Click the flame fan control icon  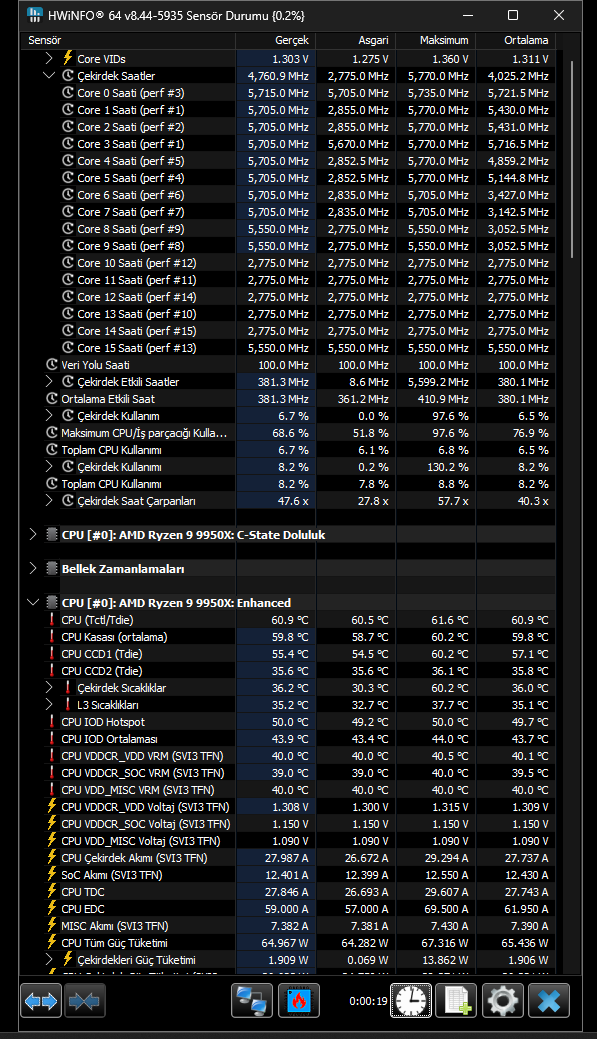(299, 1001)
